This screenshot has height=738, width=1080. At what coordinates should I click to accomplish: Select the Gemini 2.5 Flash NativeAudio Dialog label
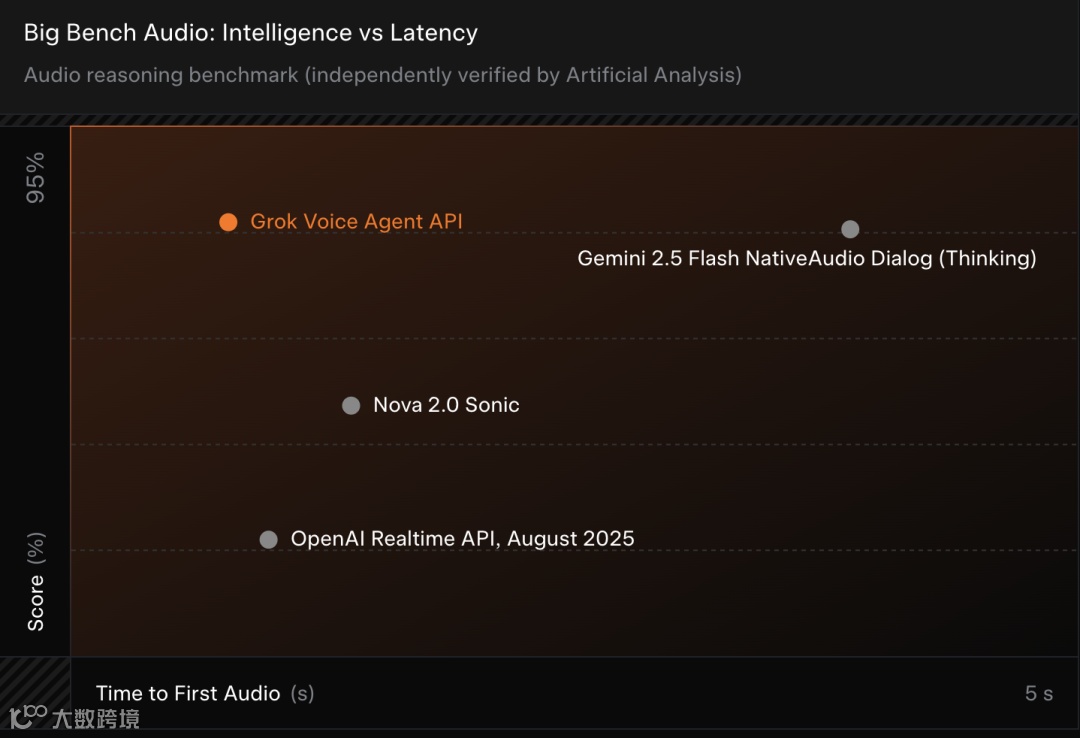click(x=806, y=258)
